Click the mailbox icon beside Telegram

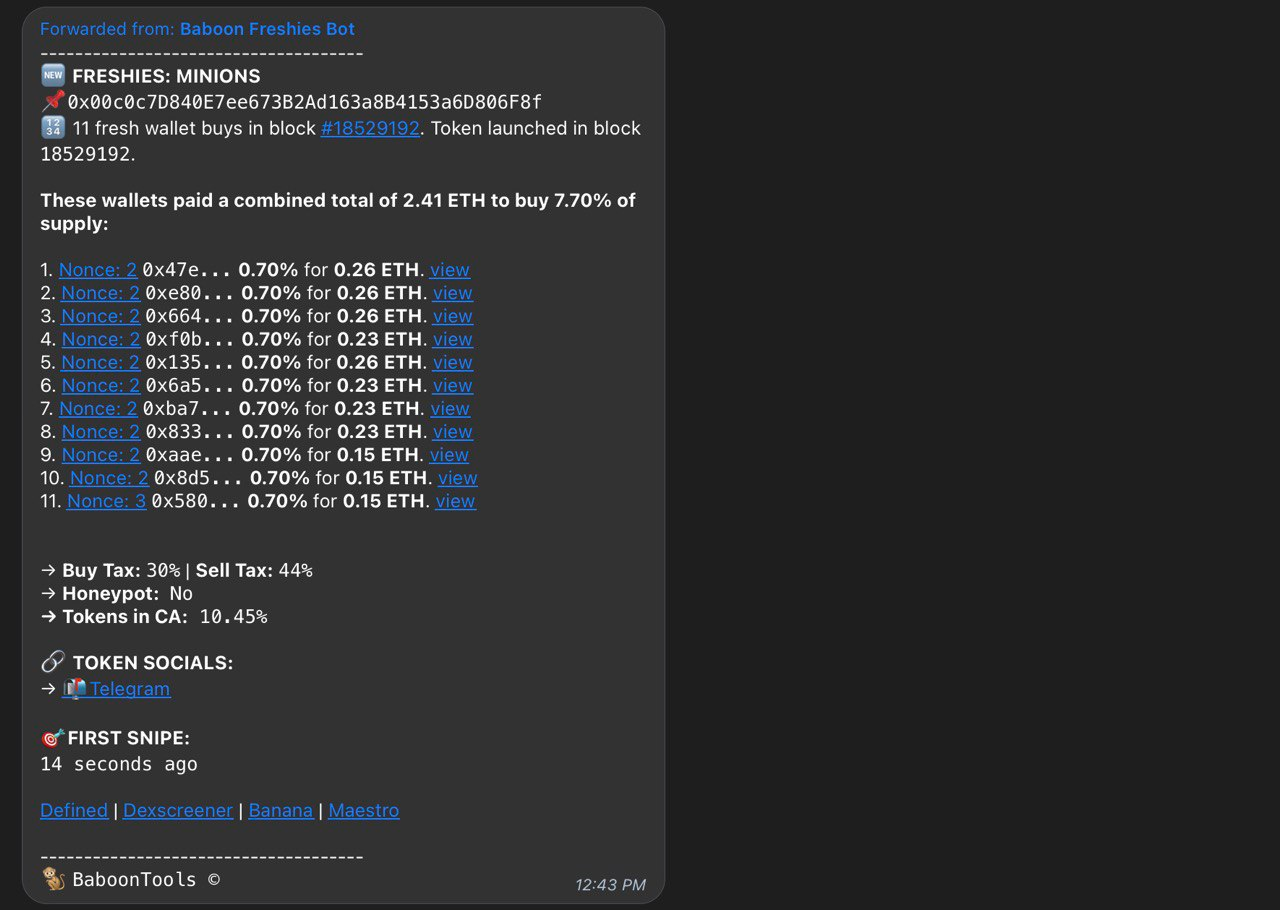(x=74, y=689)
